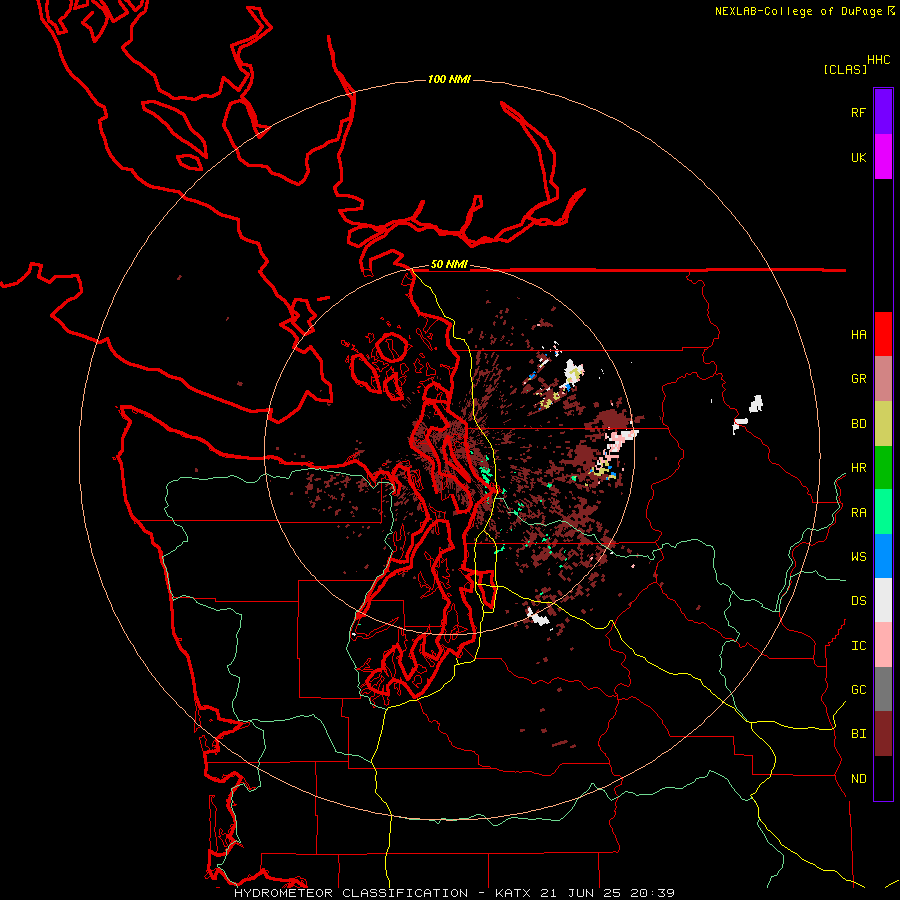This screenshot has height=900, width=900.
Task: Select the GC gray legend swatch
Action: click(883, 689)
